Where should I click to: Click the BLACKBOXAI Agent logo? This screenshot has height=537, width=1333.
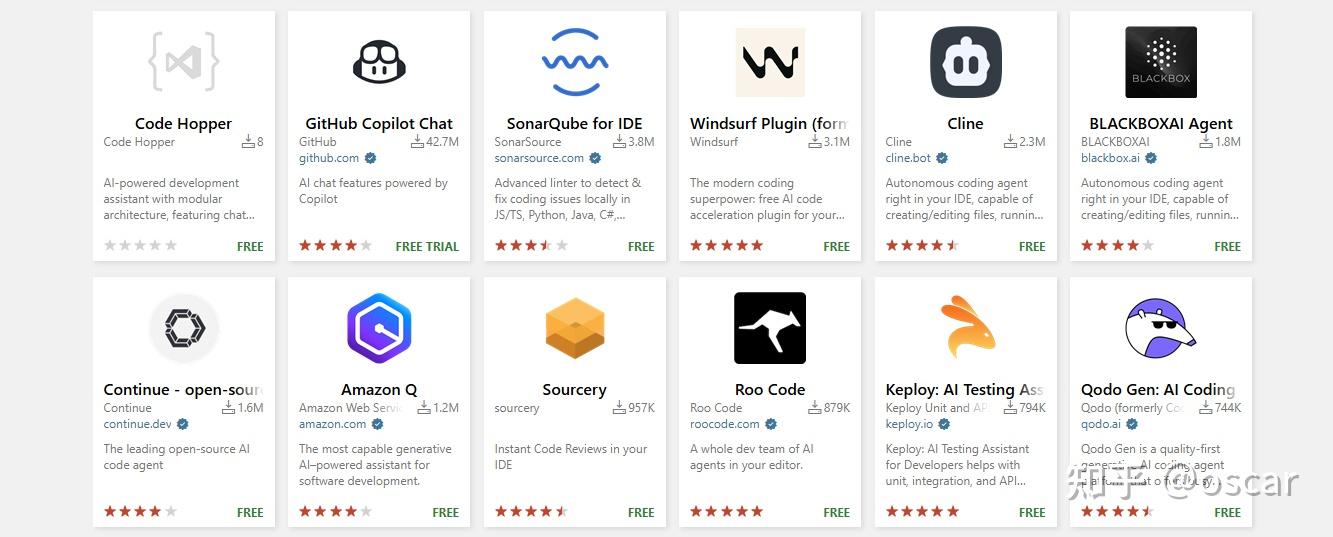pos(1161,62)
